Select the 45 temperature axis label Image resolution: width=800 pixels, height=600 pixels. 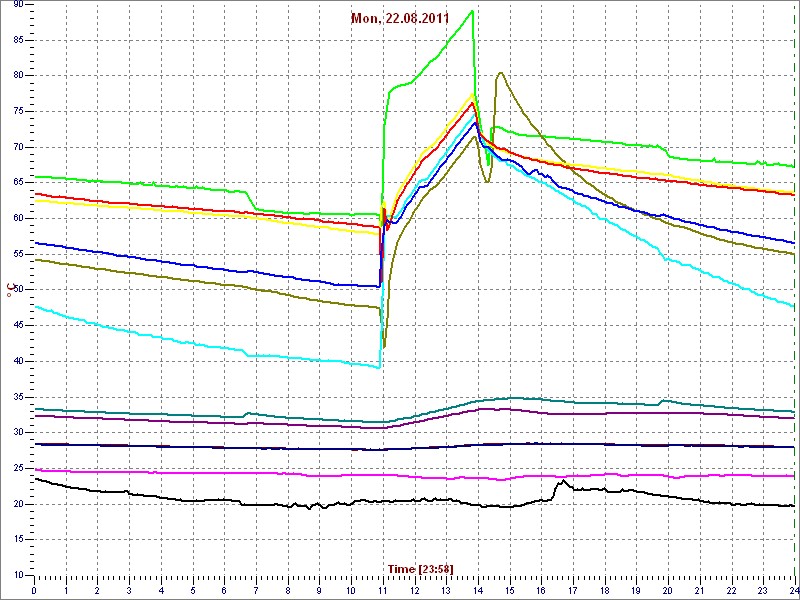tap(18, 326)
